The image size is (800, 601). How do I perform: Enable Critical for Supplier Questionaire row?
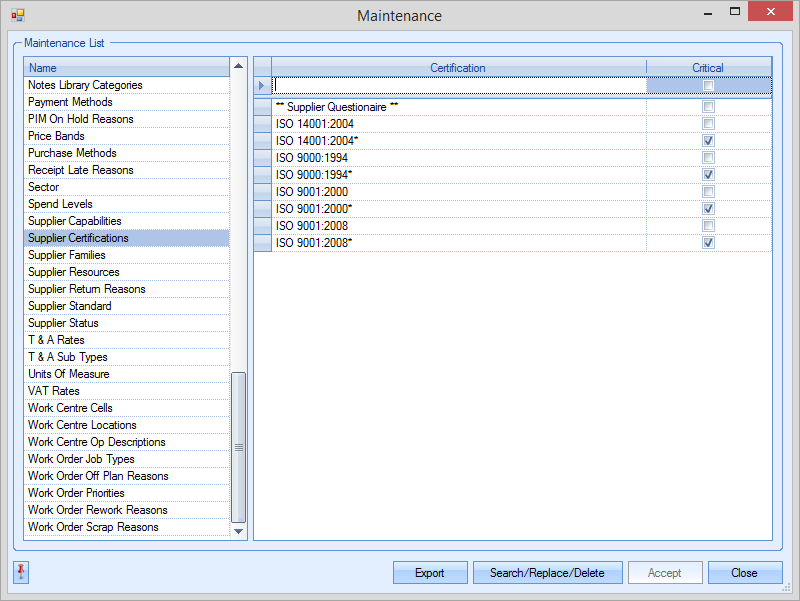(x=708, y=107)
